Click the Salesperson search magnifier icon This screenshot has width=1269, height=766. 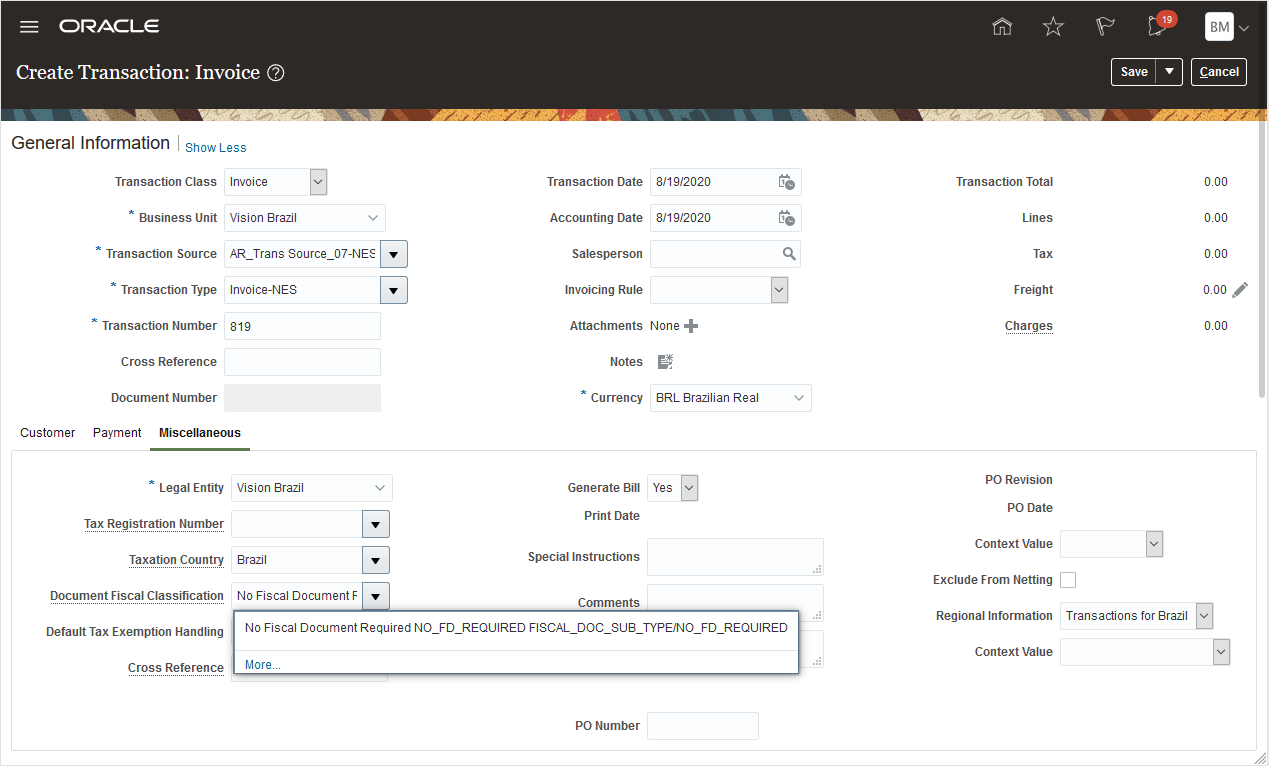(789, 254)
